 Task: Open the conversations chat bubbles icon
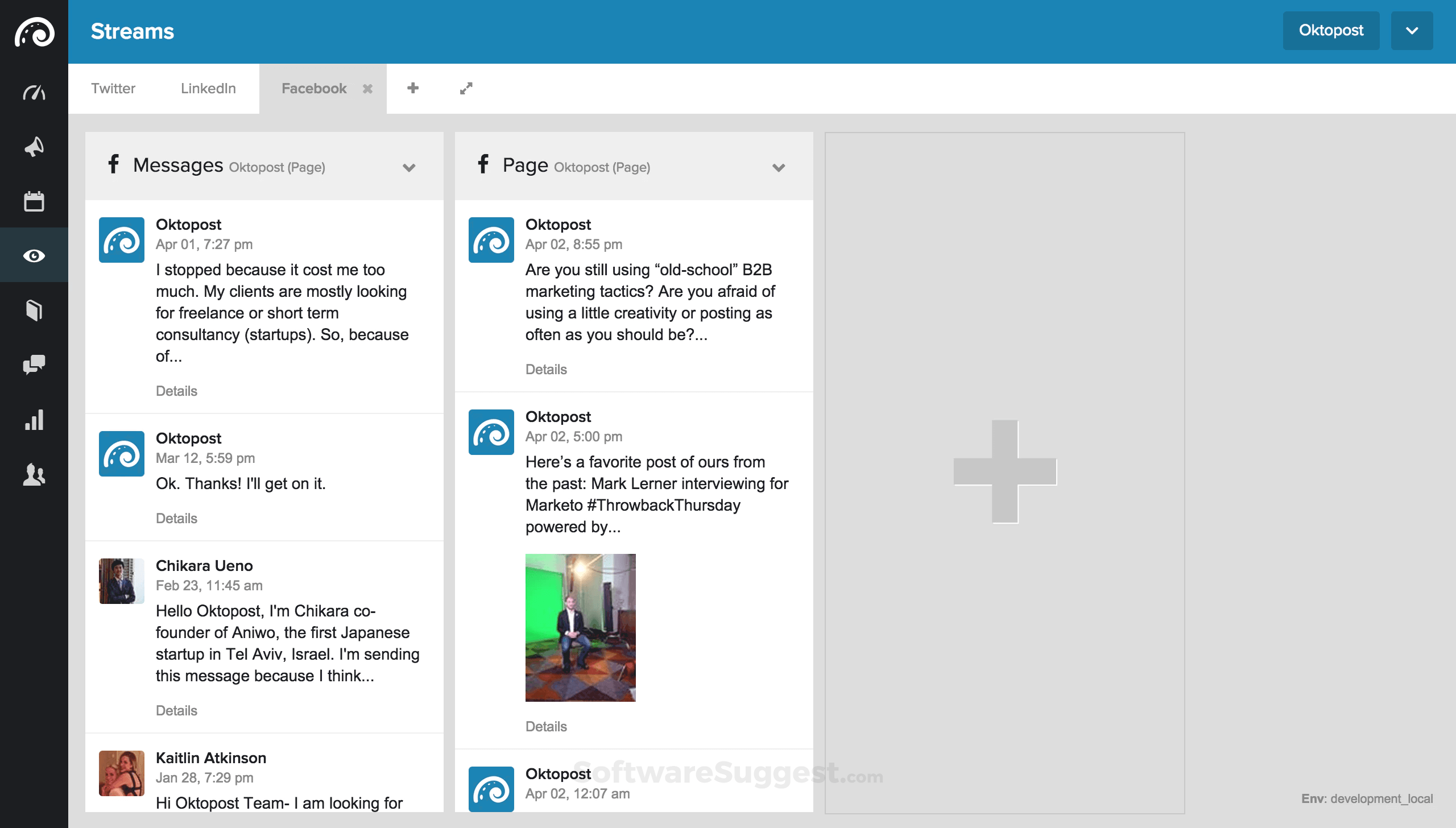[x=34, y=365]
